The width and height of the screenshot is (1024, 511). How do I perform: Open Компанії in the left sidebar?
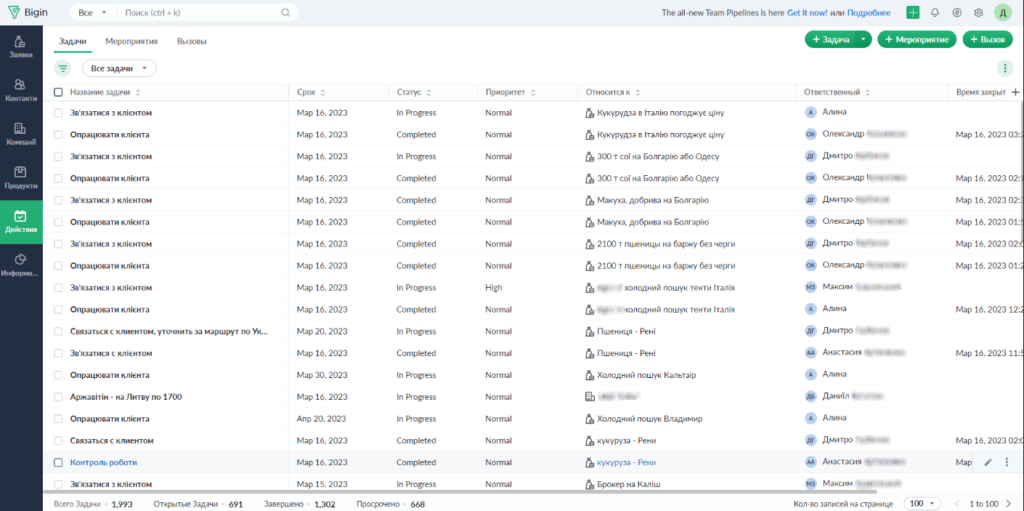(21, 133)
